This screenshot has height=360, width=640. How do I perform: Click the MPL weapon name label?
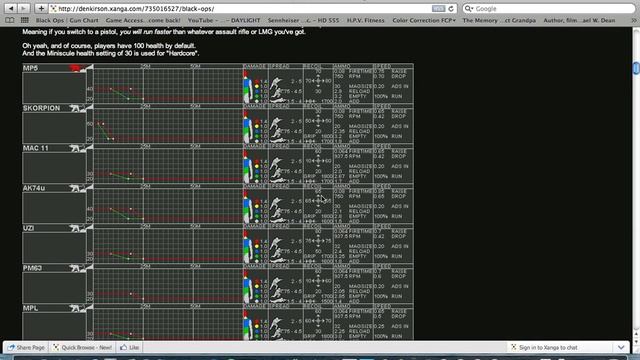click(x=30, y=308)
